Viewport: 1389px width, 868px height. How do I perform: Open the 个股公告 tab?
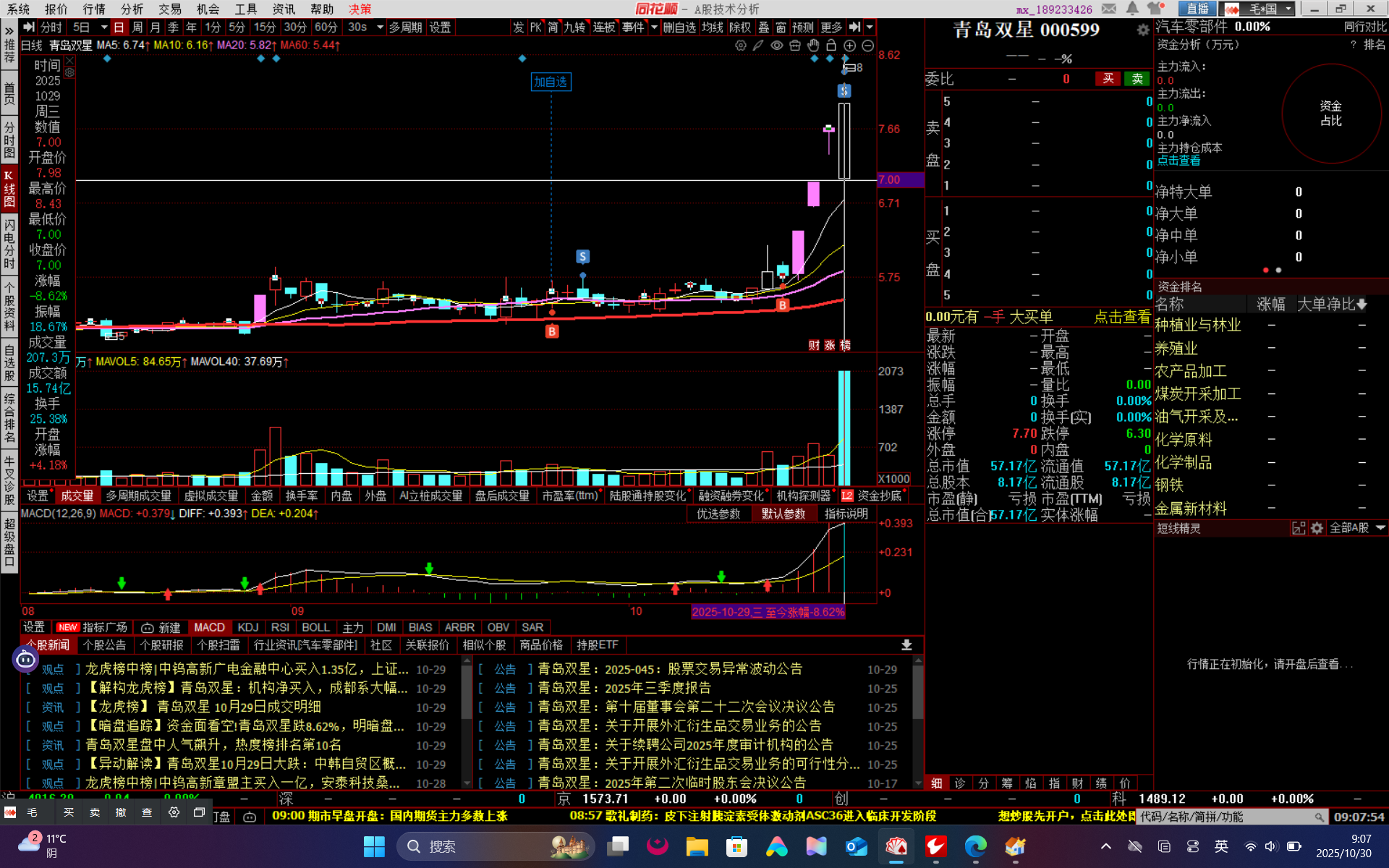pyautogui.click(x=104, y=644)
